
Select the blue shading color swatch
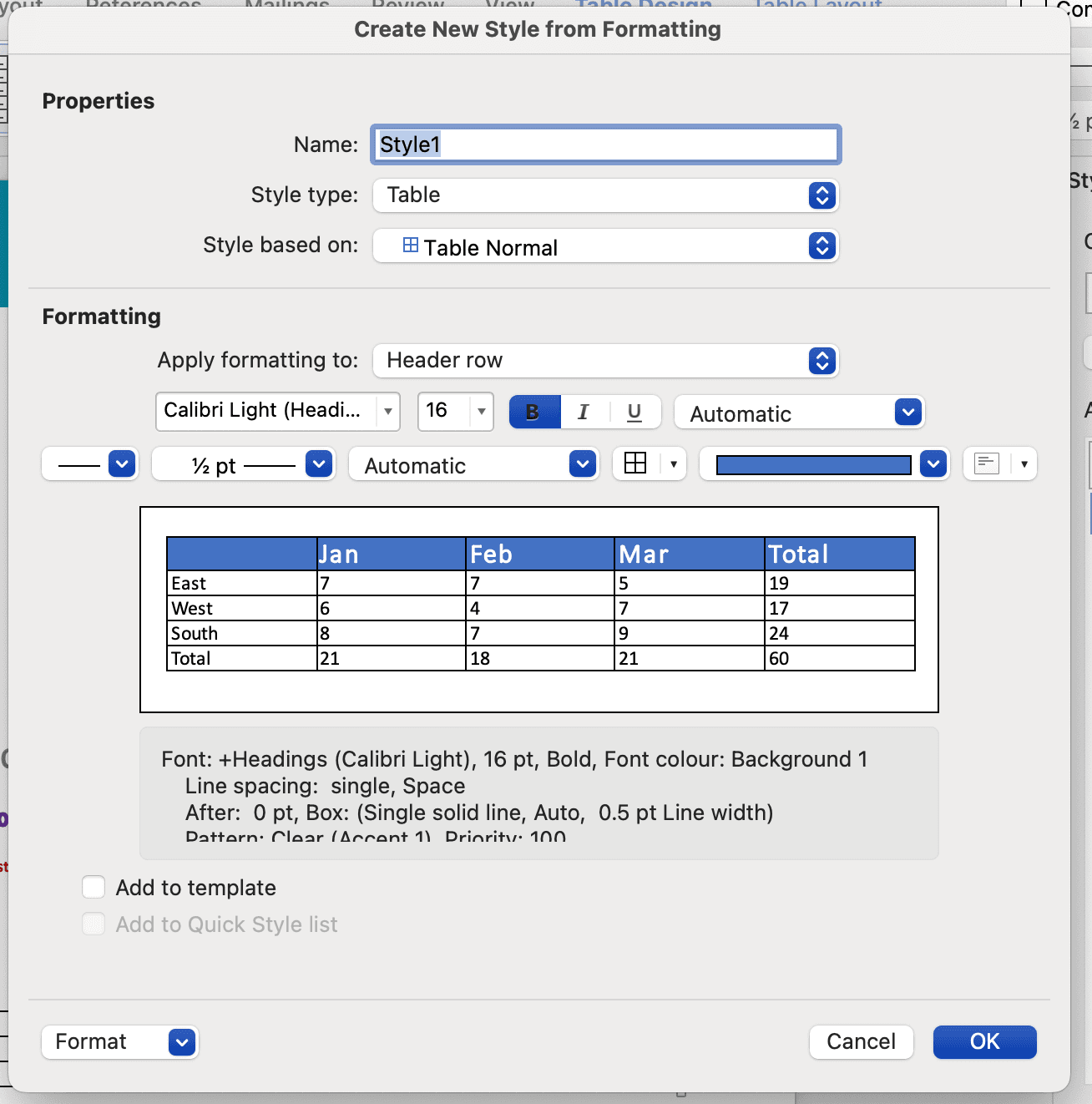coord(813,464)
